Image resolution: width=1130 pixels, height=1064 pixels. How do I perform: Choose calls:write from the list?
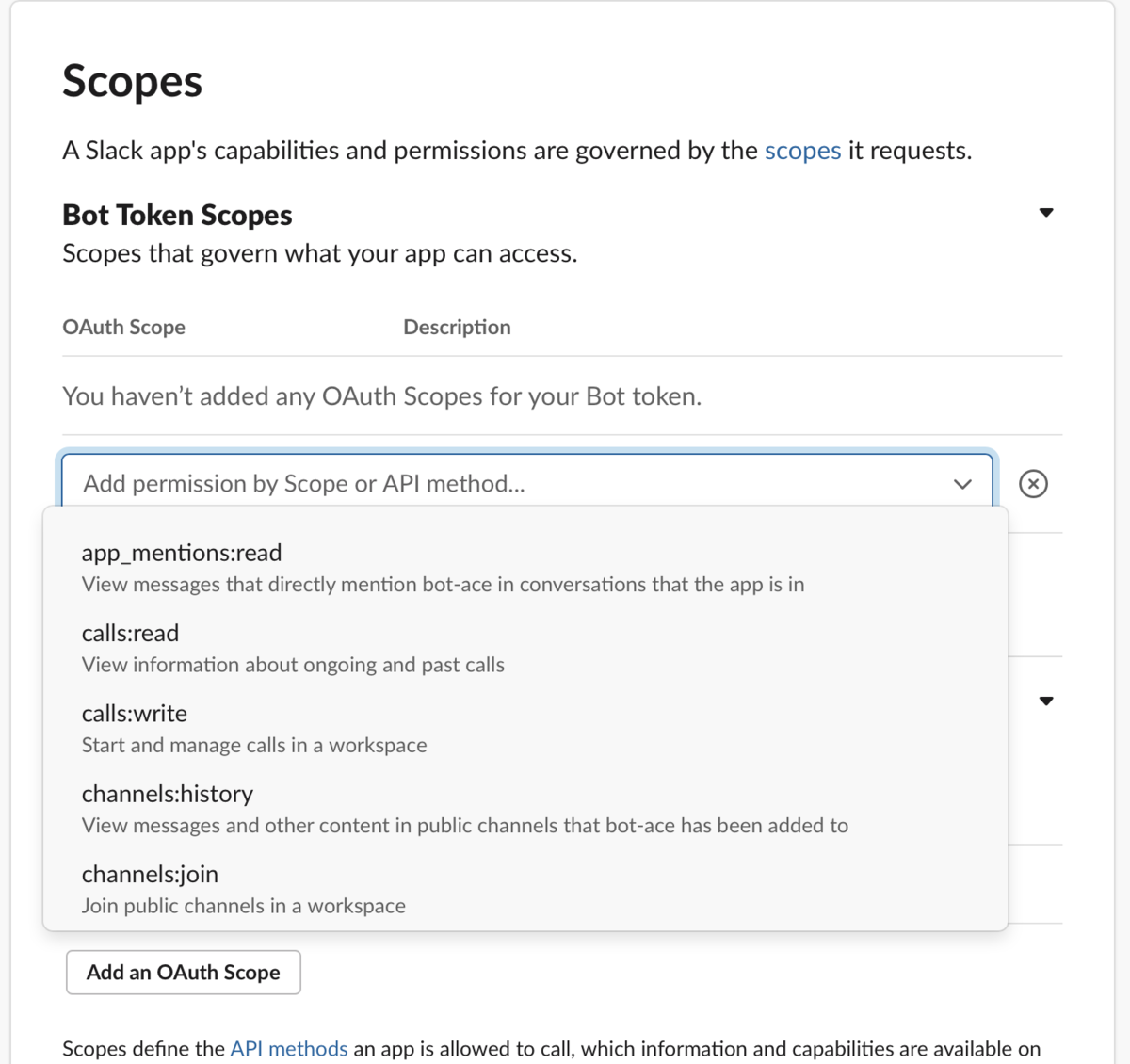pyautogui.click(x=525, y=729)
